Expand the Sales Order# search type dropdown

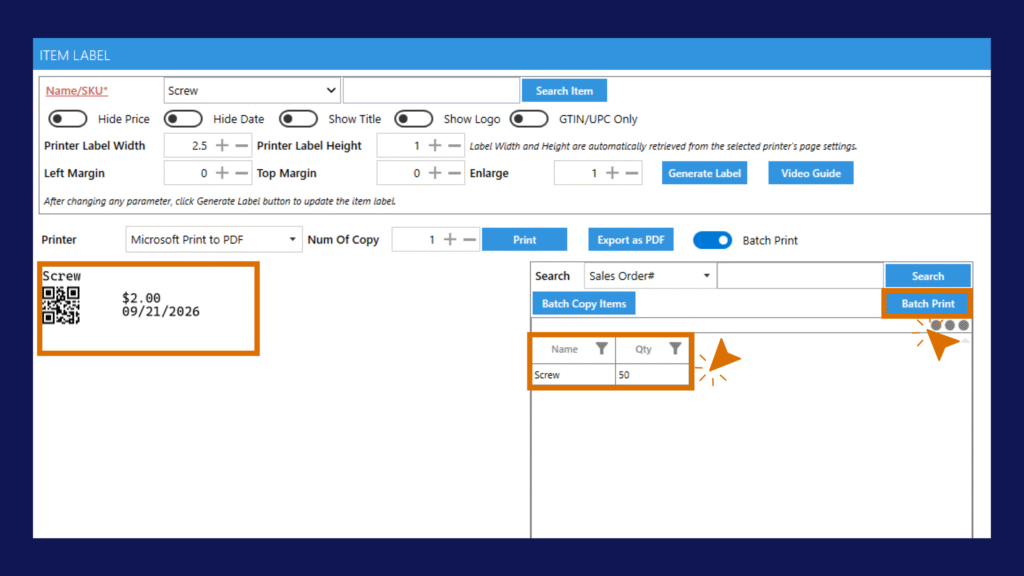(x=650, y=276)
